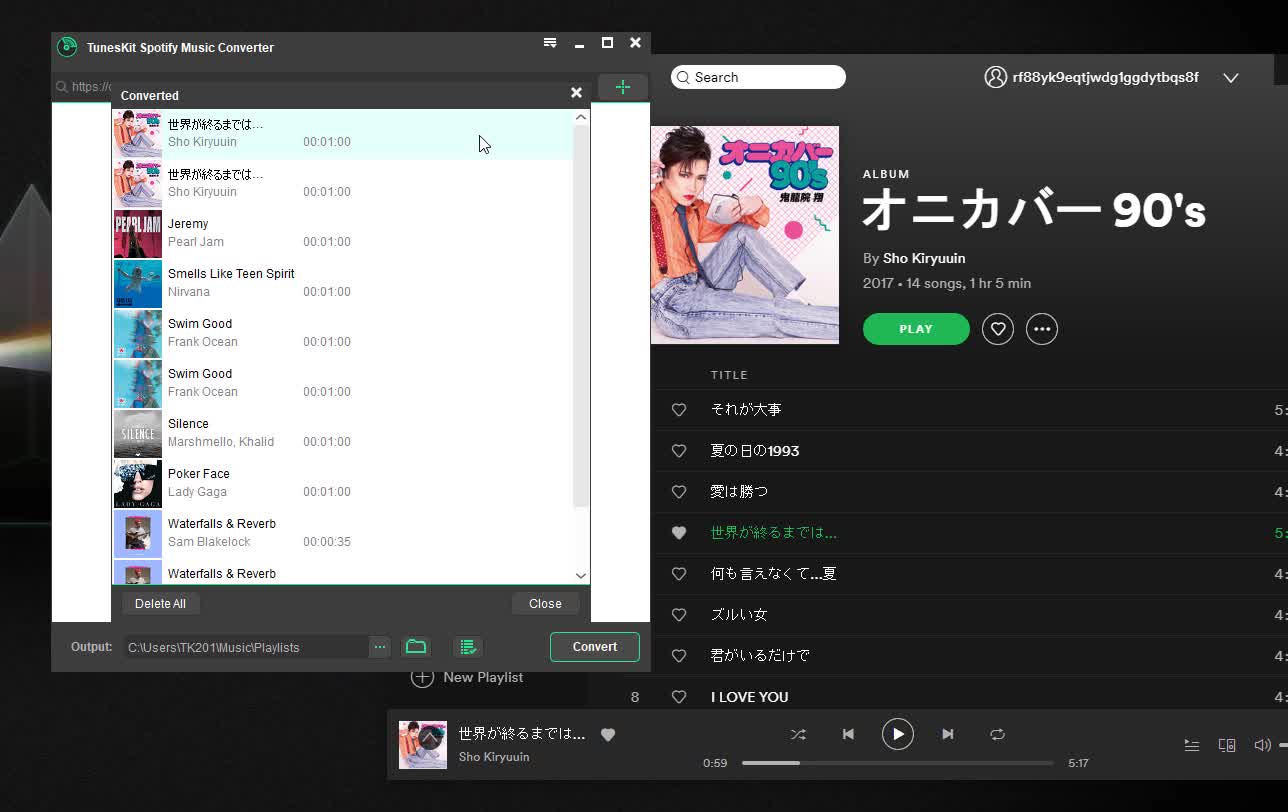This screenshot has height=812, width=1288.
Task: Select the Silence by Marshmello, Khalid row
Action: pyautogui.click(x=342, y=434)
